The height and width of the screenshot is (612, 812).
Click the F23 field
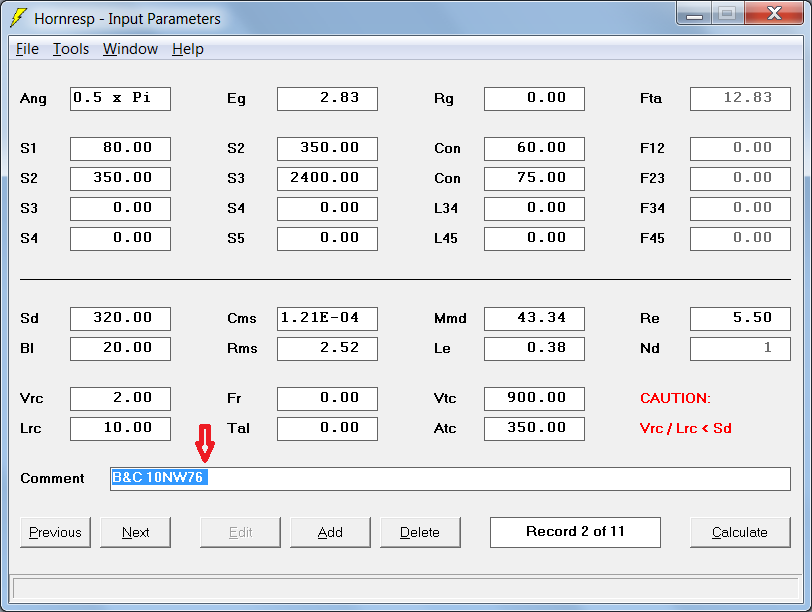[741, 179]
